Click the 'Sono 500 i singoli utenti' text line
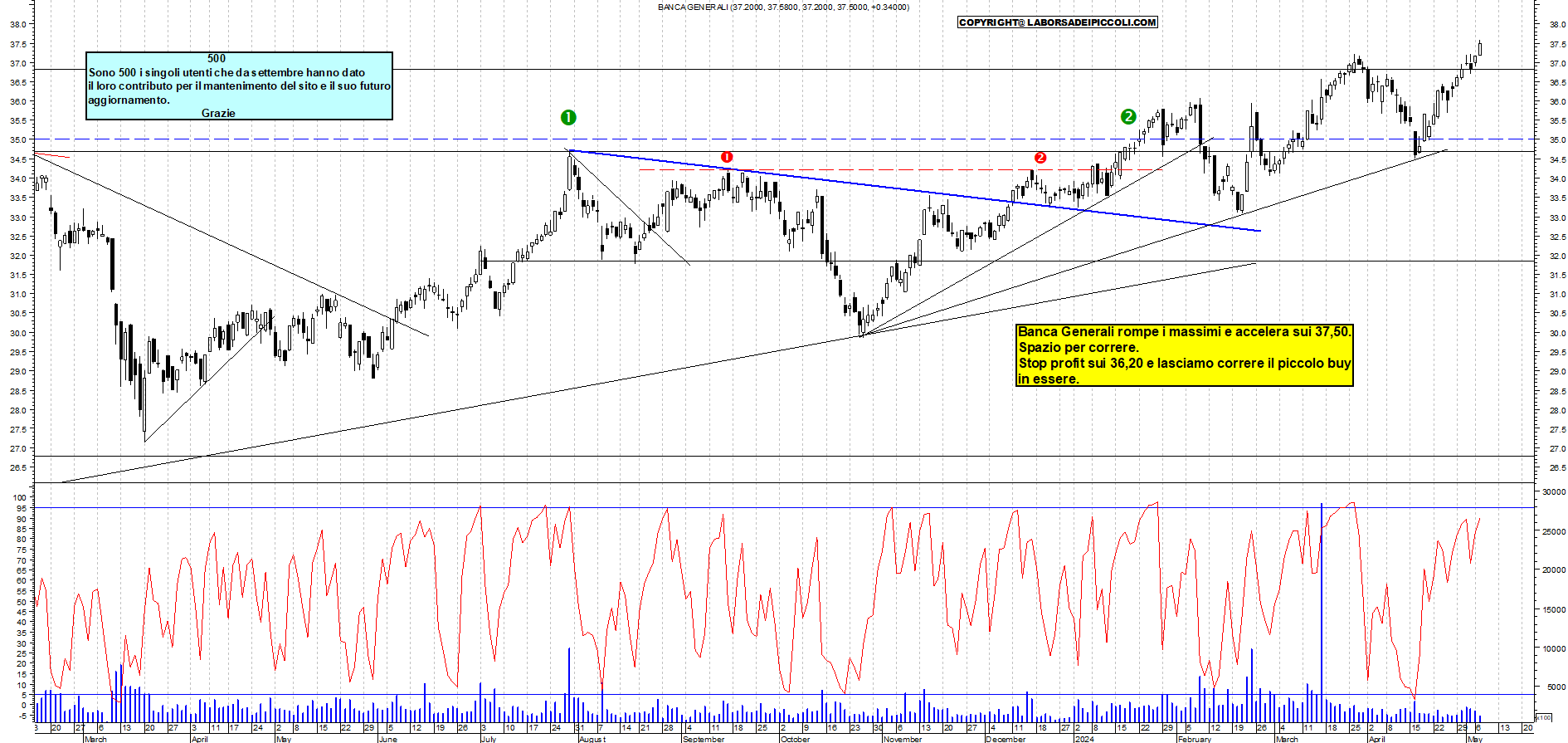1568x743 pixels. point(226,72)
